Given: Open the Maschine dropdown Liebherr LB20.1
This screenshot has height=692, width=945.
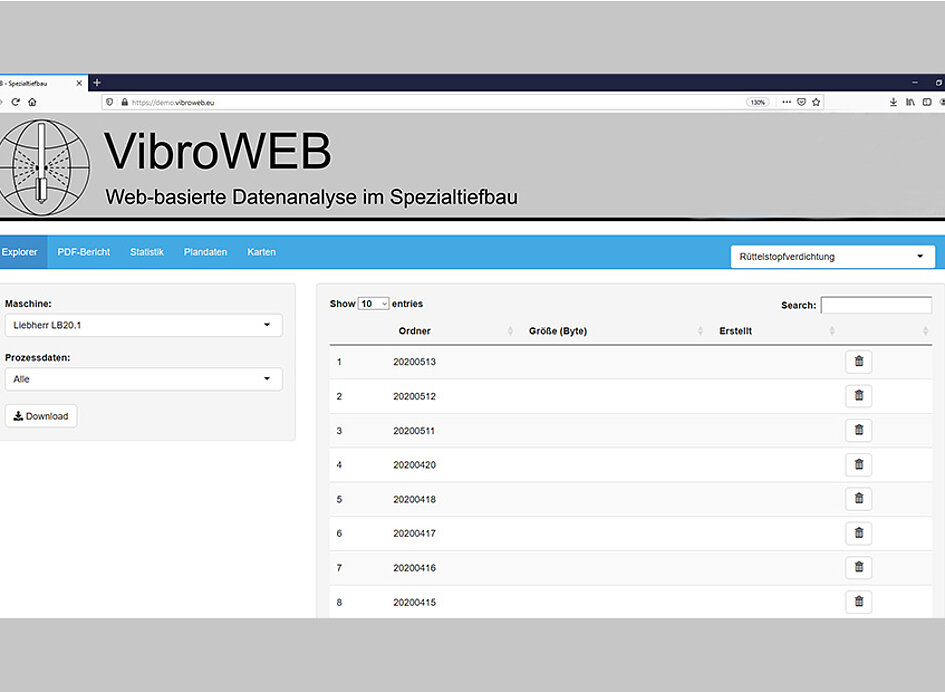Looking at the screenshot, I should [x=143, y=325].
